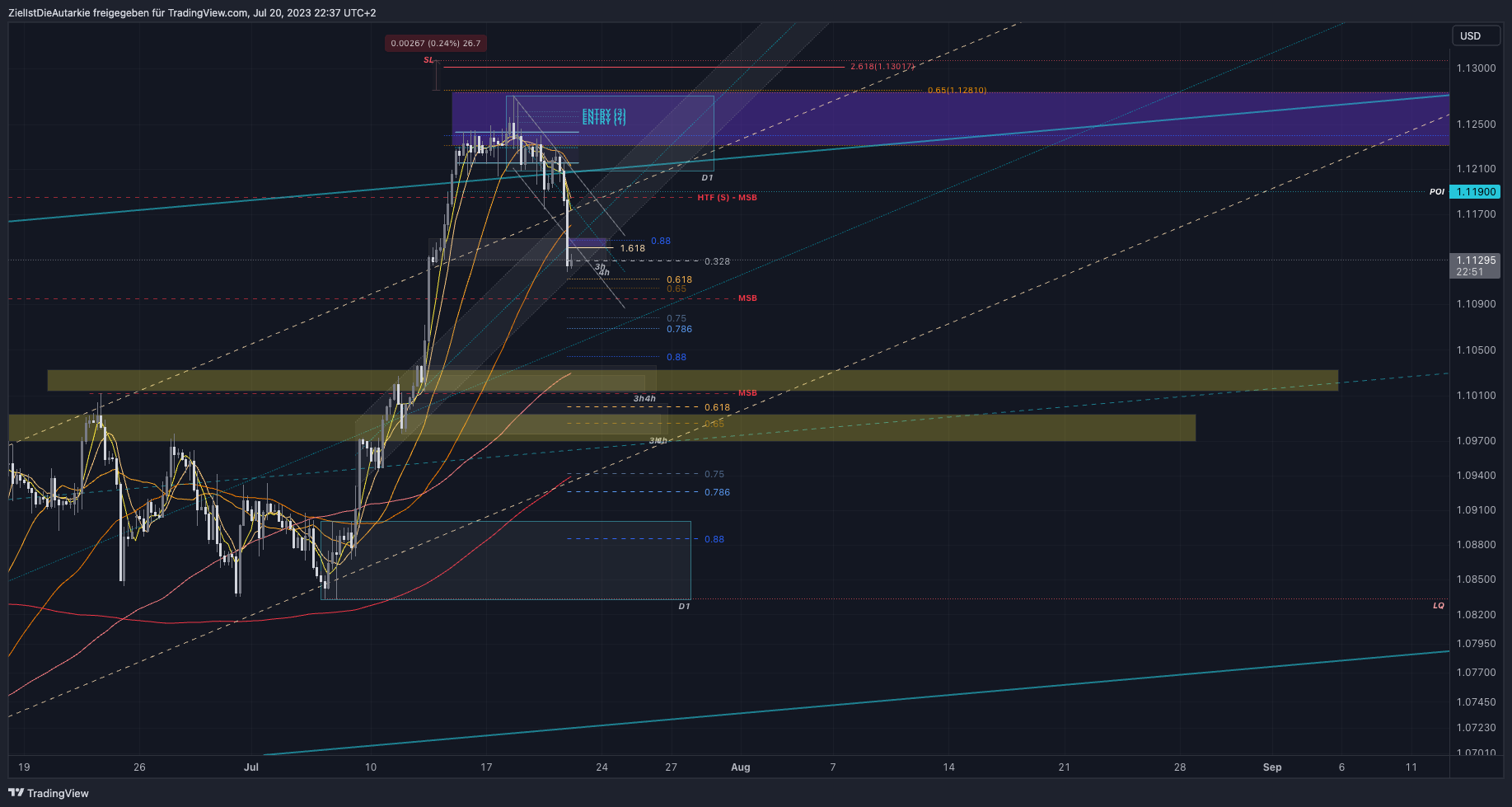Click the 1.09700 price axis value
Screen dimensions: 1512x807
pos(1476,441)
